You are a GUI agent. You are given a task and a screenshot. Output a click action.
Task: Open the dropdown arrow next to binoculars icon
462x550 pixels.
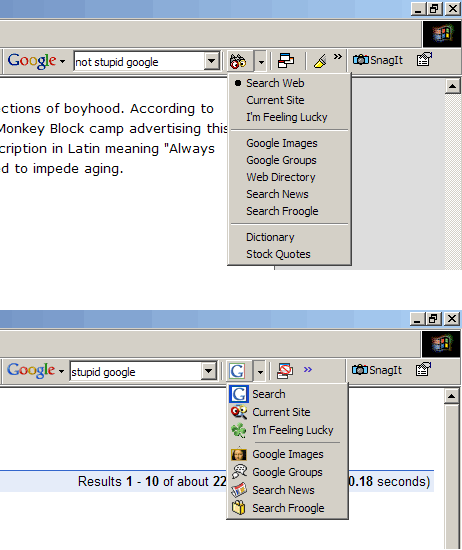261,61
